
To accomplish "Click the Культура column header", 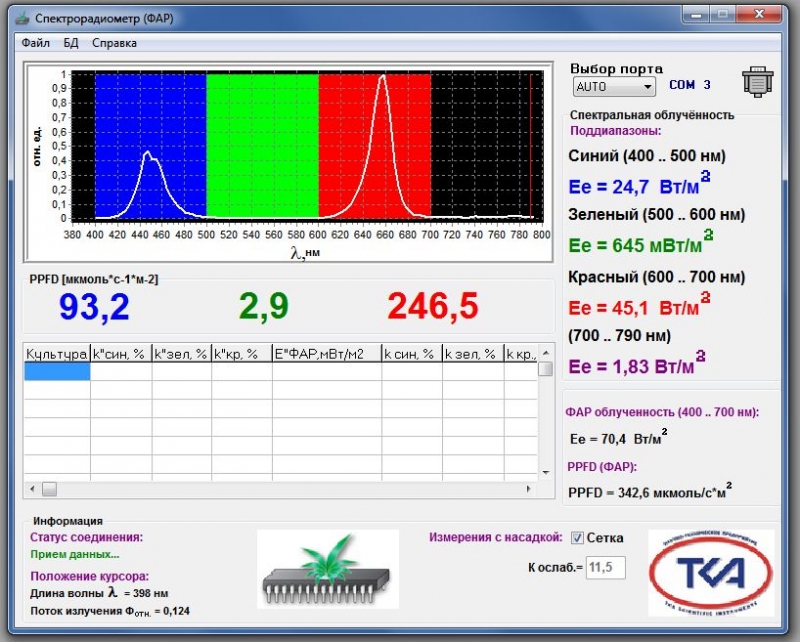I will pyautogui.click(x=57, y=354).
